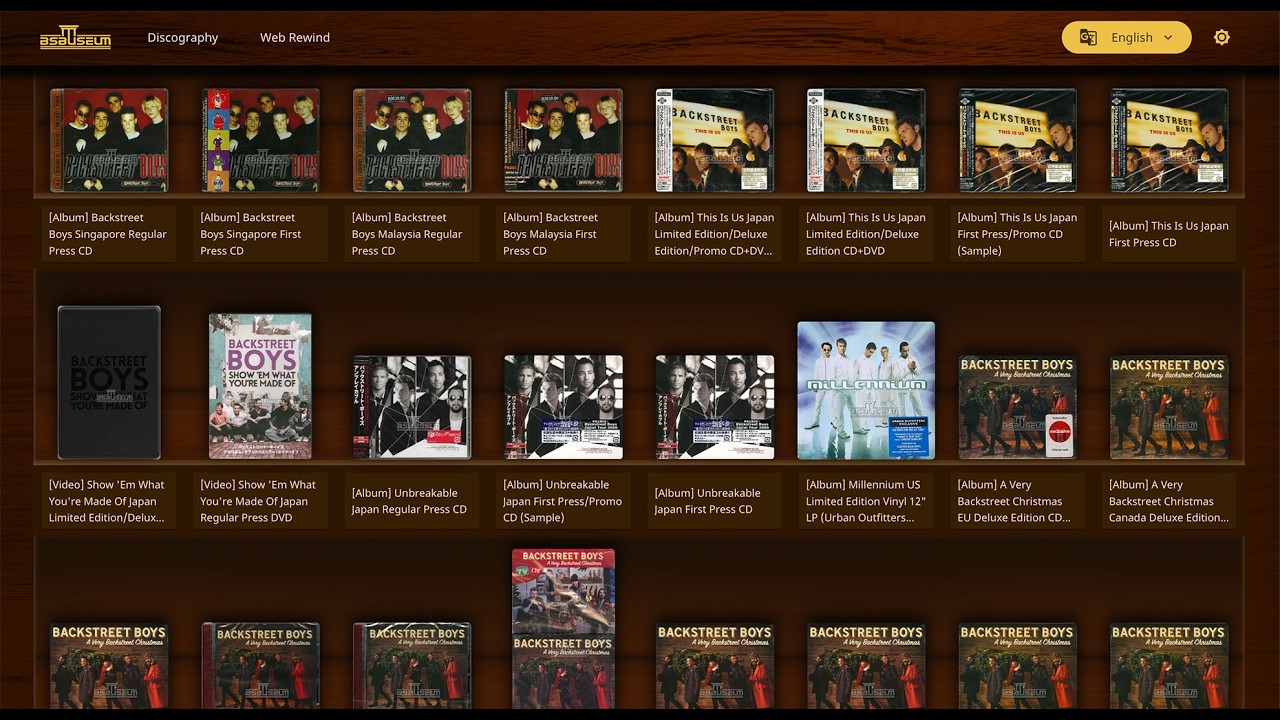This screenshot has width=1280, height=720.
Task: Select '[Album] This Is Us Japan Limited Edition/Deluxe Edition CD+DVD' label
Action: click(x=866, y=234)
